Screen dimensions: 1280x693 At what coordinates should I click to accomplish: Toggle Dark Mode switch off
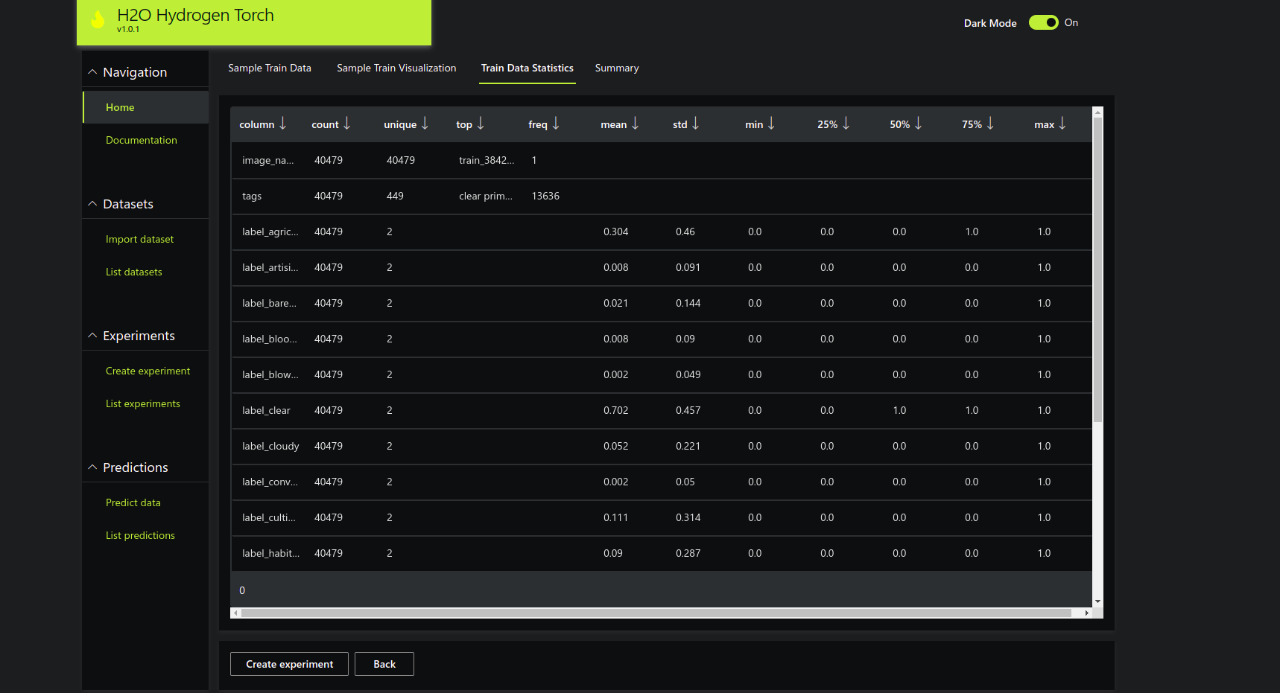click(1043, 23)
